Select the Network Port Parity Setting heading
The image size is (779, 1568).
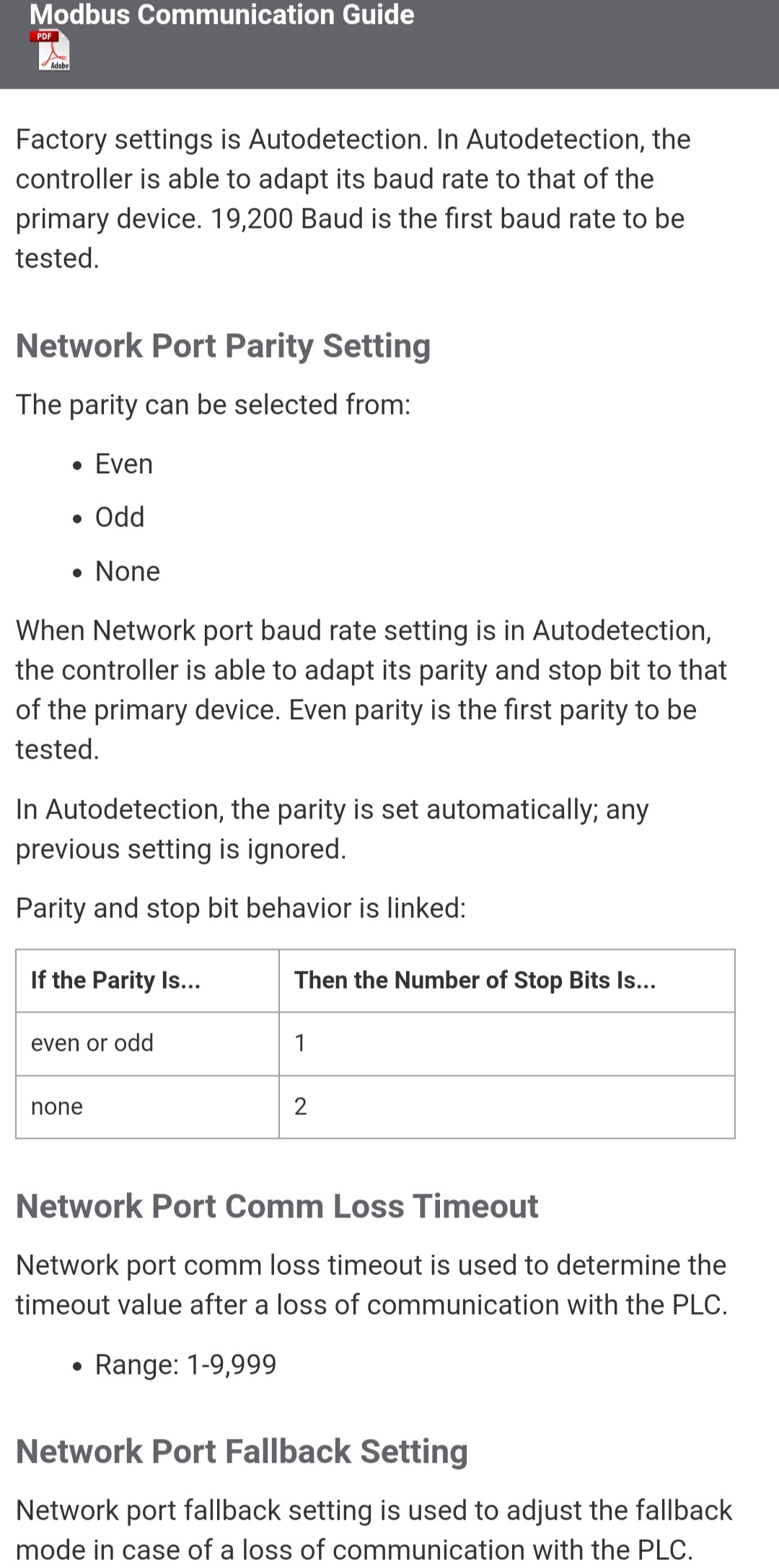(223, 345)
